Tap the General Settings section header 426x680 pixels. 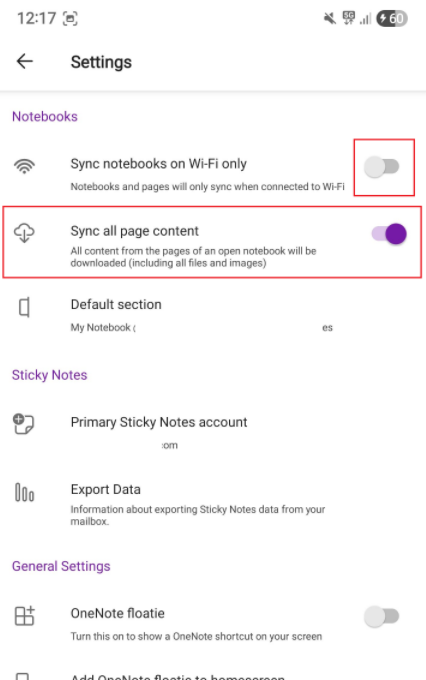[x=61, y=566]
